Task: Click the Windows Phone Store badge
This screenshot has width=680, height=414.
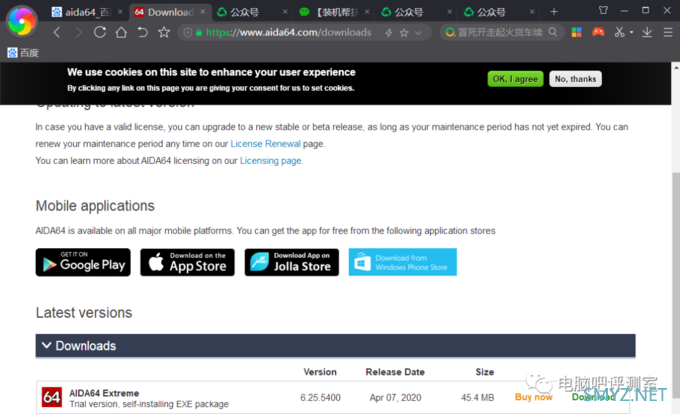Action: [x=402, y=262]
